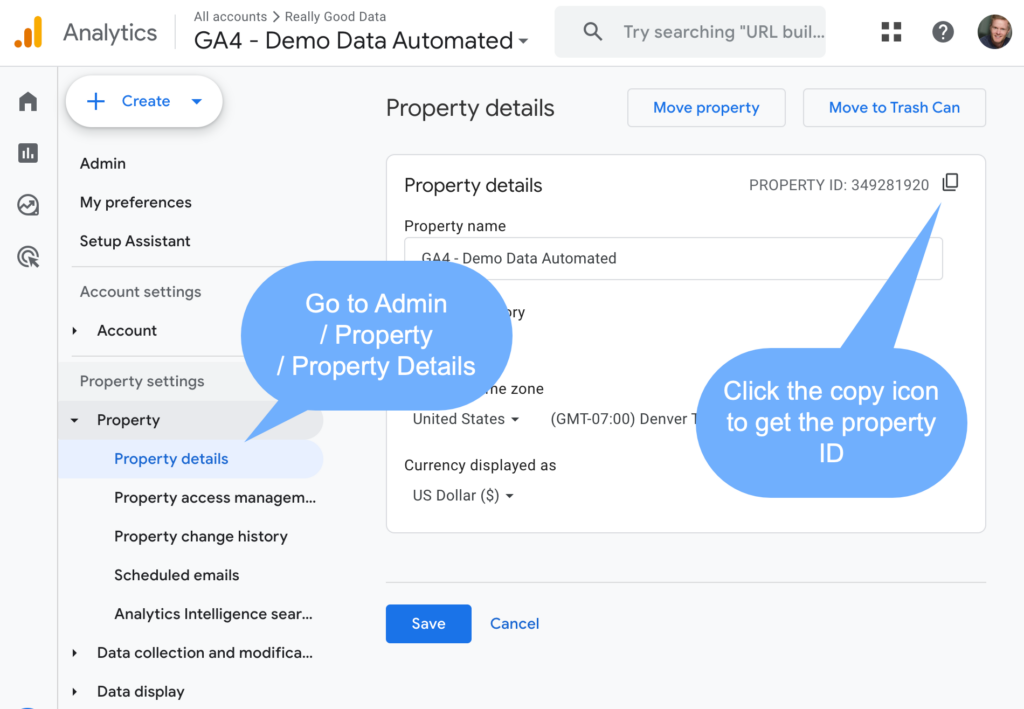This screenshot has height=709, width=1024.
Task: Go to All accounts breadcrumb
Action: click(x=231, y=16)
